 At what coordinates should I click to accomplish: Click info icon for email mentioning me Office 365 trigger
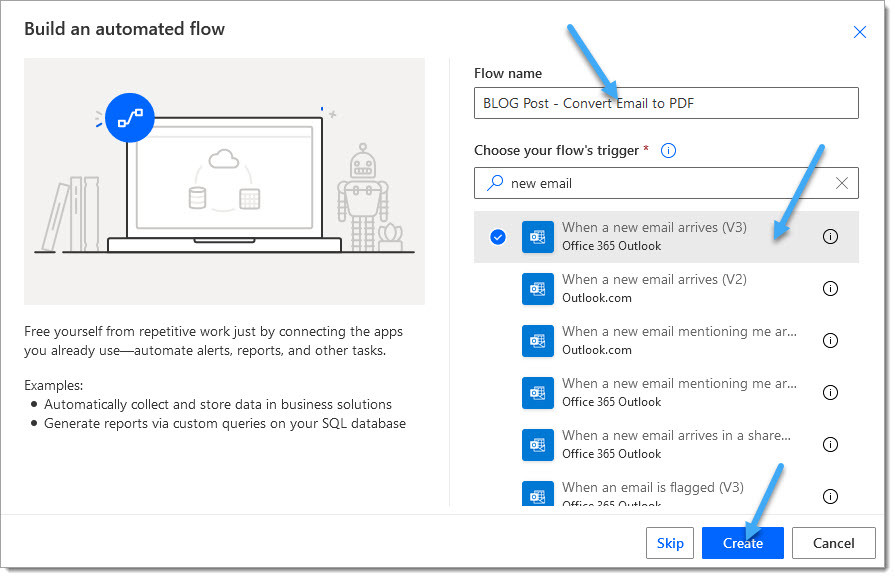click(x=830, y=392)
